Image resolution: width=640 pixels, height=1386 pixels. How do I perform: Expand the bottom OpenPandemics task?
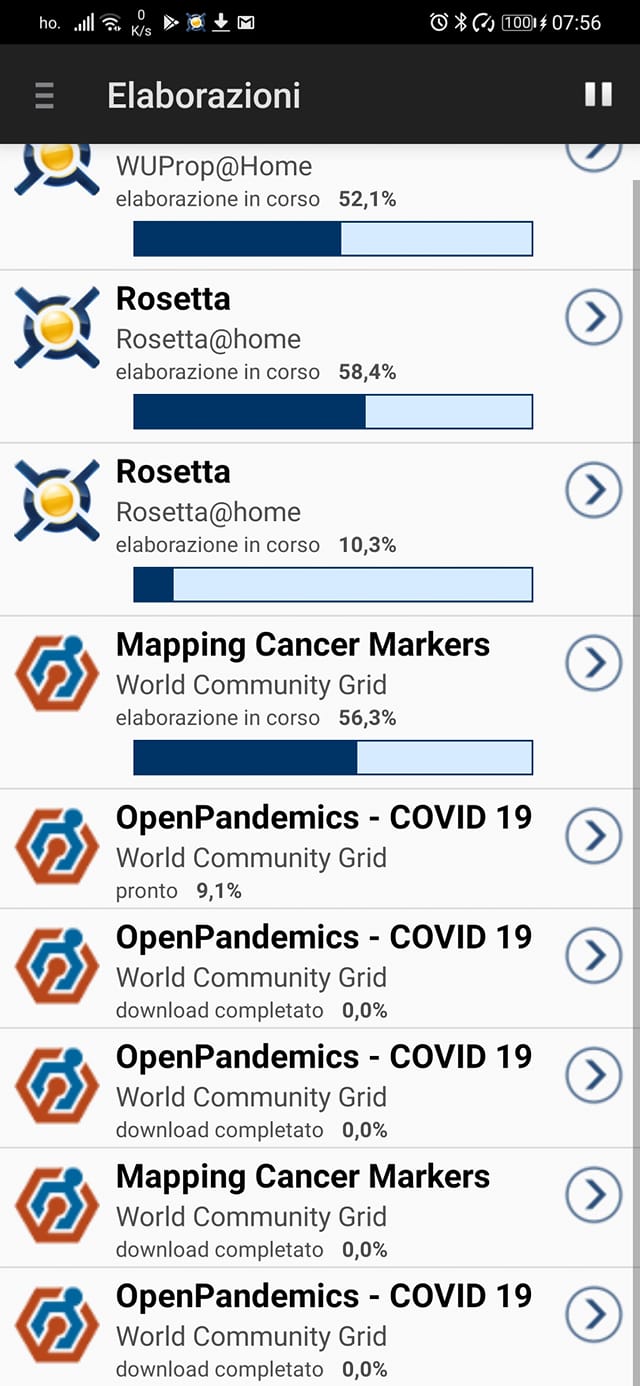(594, 1316)
